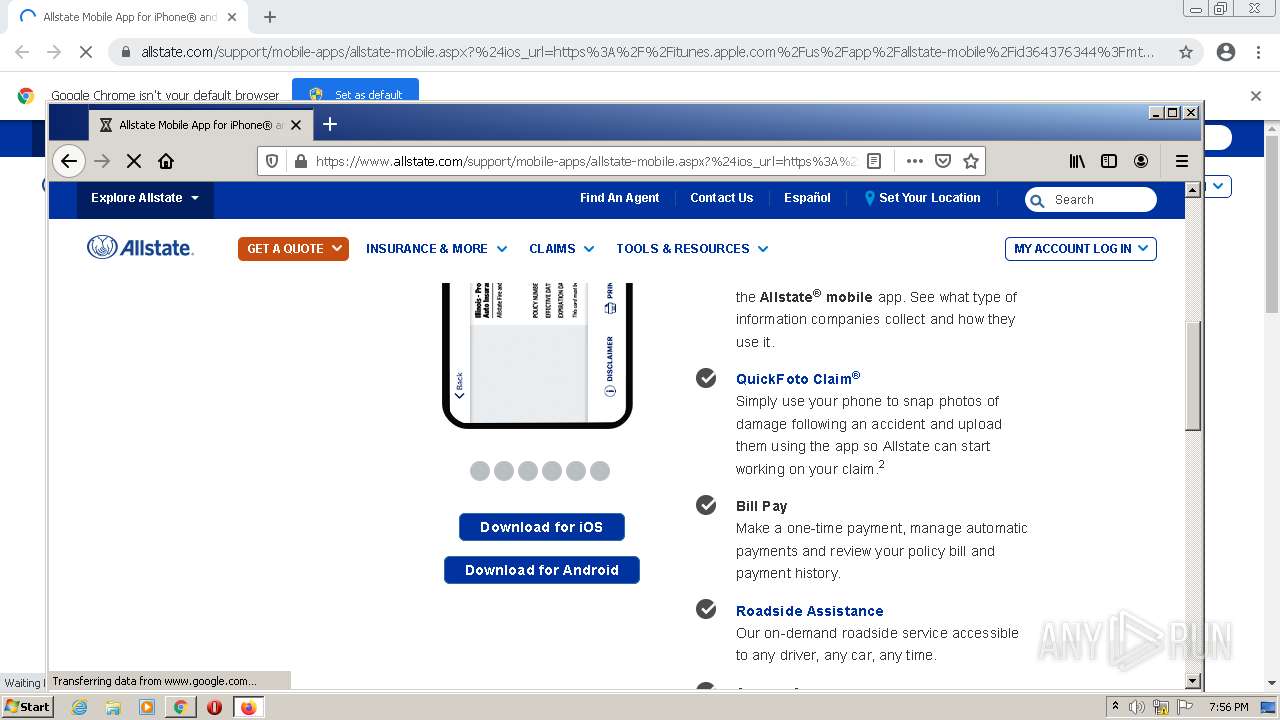Click Download for Android button
1280x720 pixels.
point(542,570)
